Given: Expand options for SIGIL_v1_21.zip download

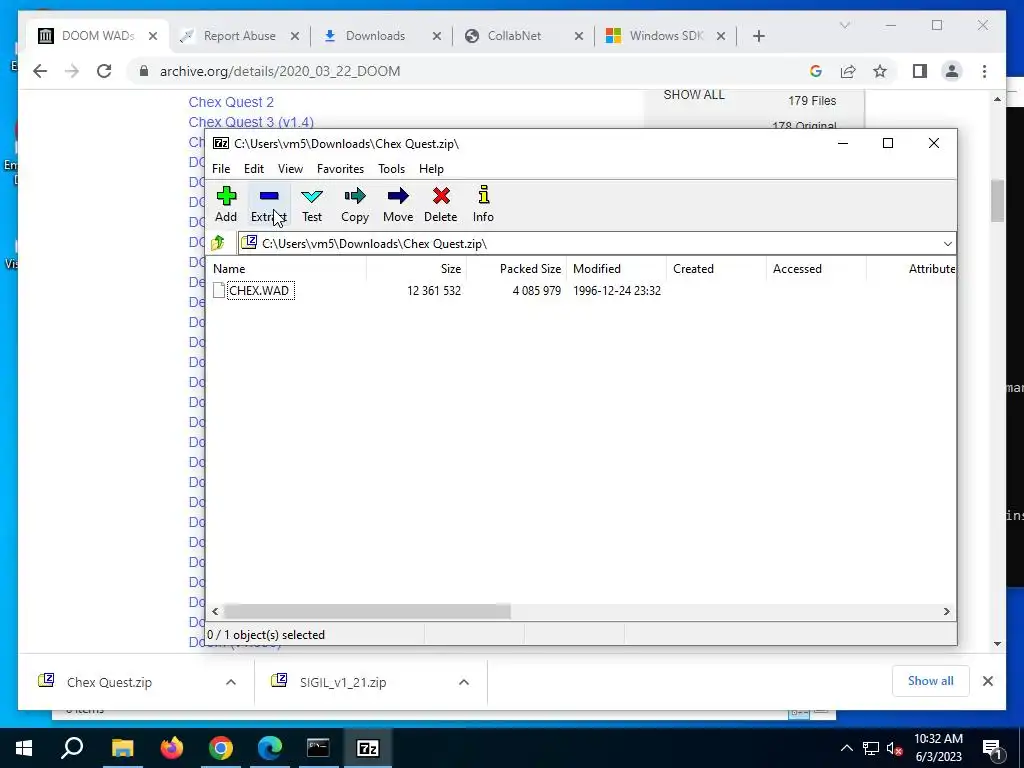Looking at the screenshot, I should pyautogui.click(x=464, y=682).
